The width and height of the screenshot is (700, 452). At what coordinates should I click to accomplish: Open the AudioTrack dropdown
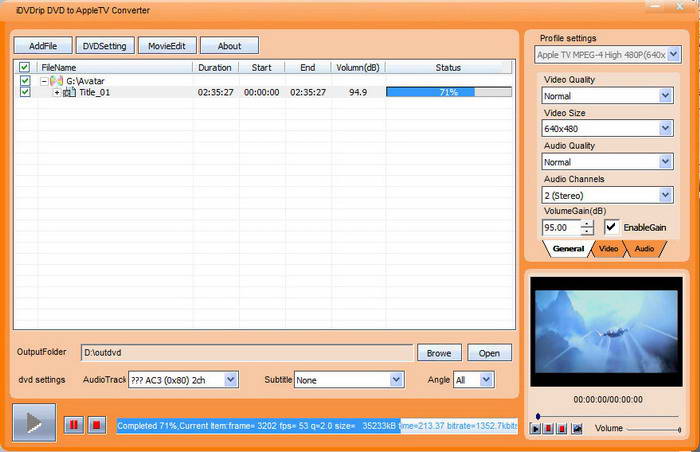tap(230, 380)
